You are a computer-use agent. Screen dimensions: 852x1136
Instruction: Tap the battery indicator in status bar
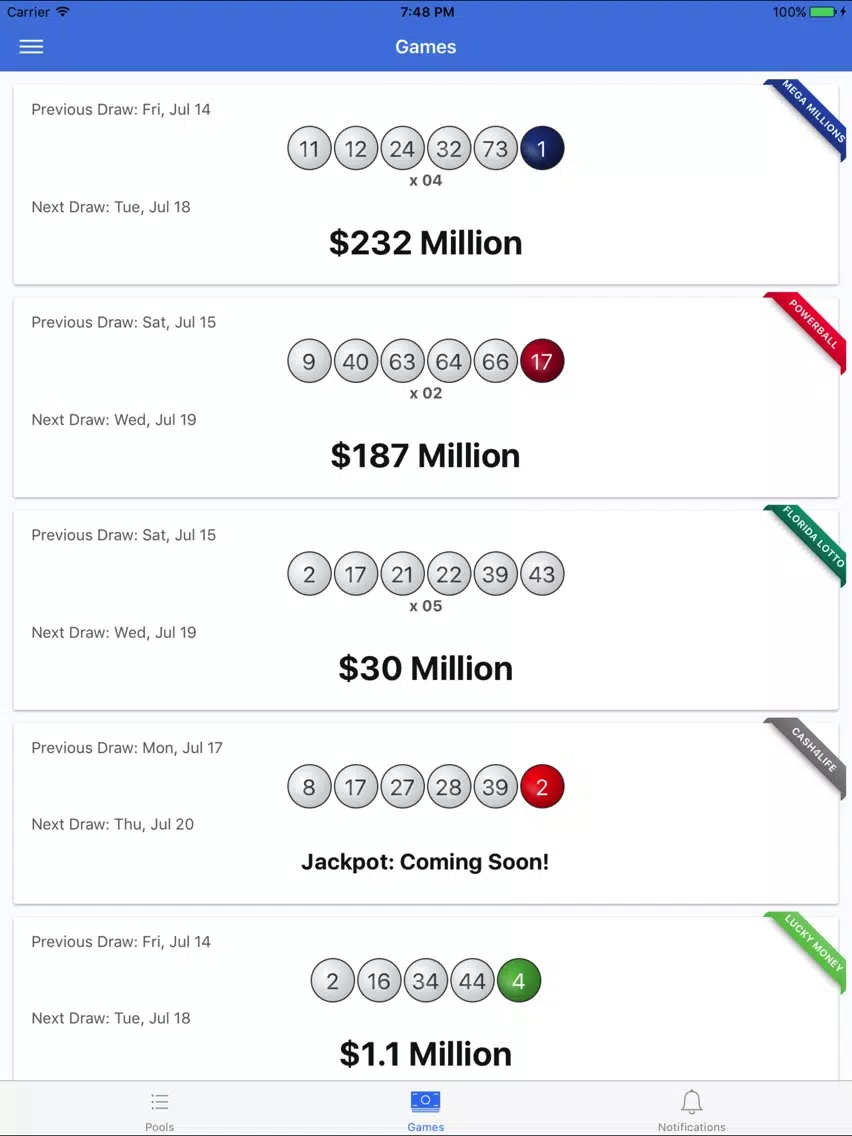click(823, 12)
